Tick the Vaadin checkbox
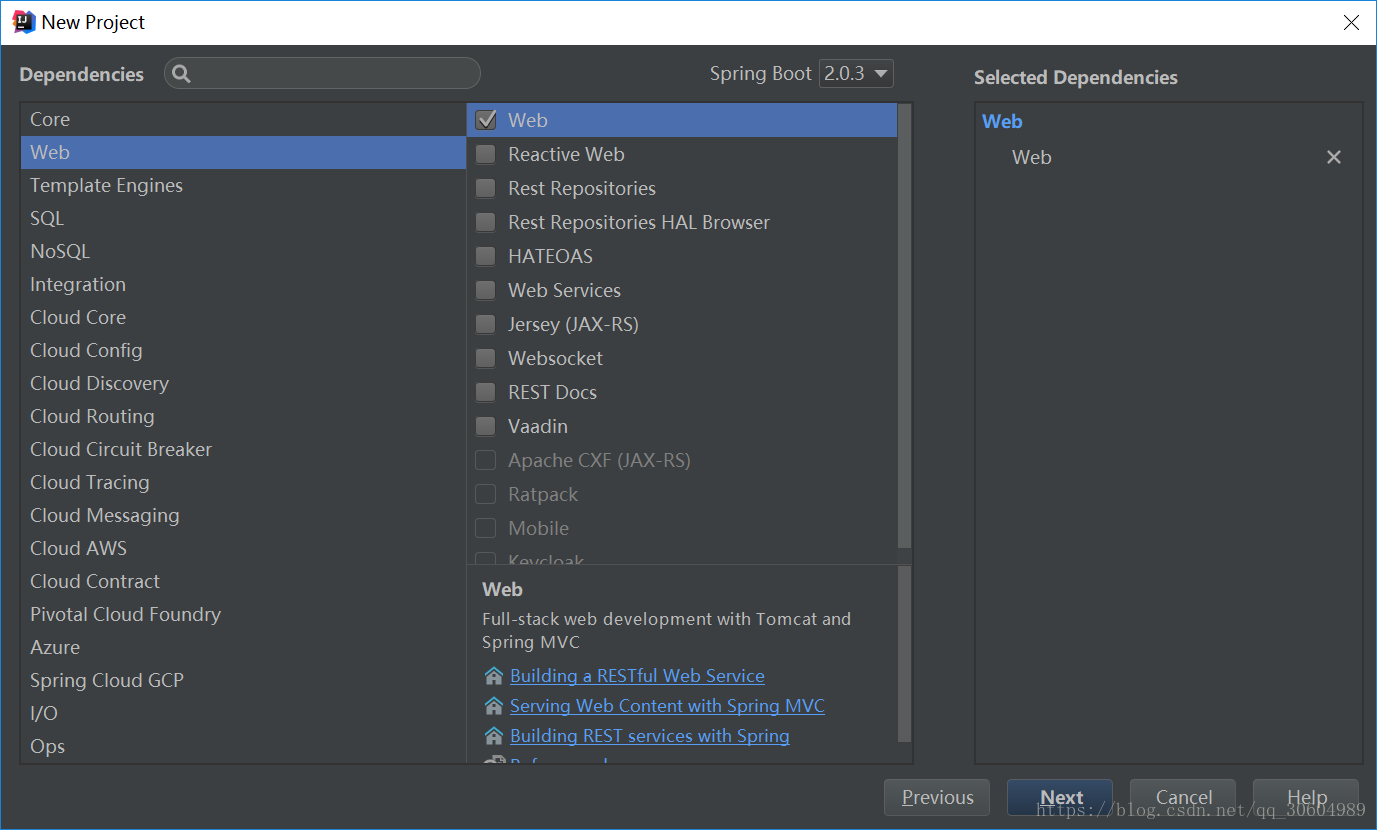The image size is (1377, 830). [485, 426]
